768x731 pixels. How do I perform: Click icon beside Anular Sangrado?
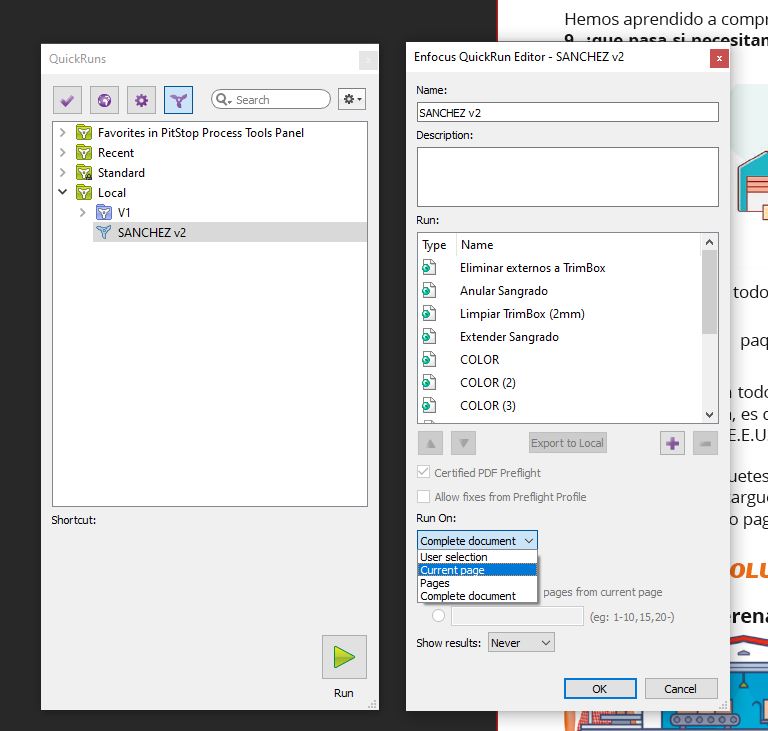point(429,290)
